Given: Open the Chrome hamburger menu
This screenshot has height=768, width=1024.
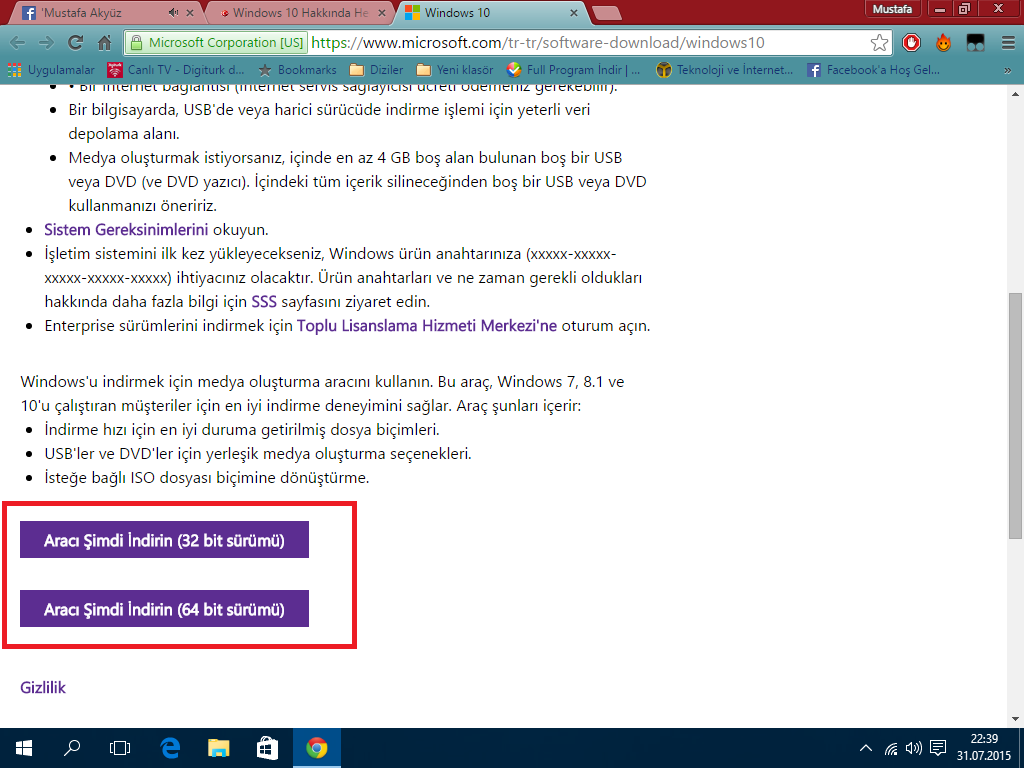Looking at the screenshot, I should (x=1005, y=43).
